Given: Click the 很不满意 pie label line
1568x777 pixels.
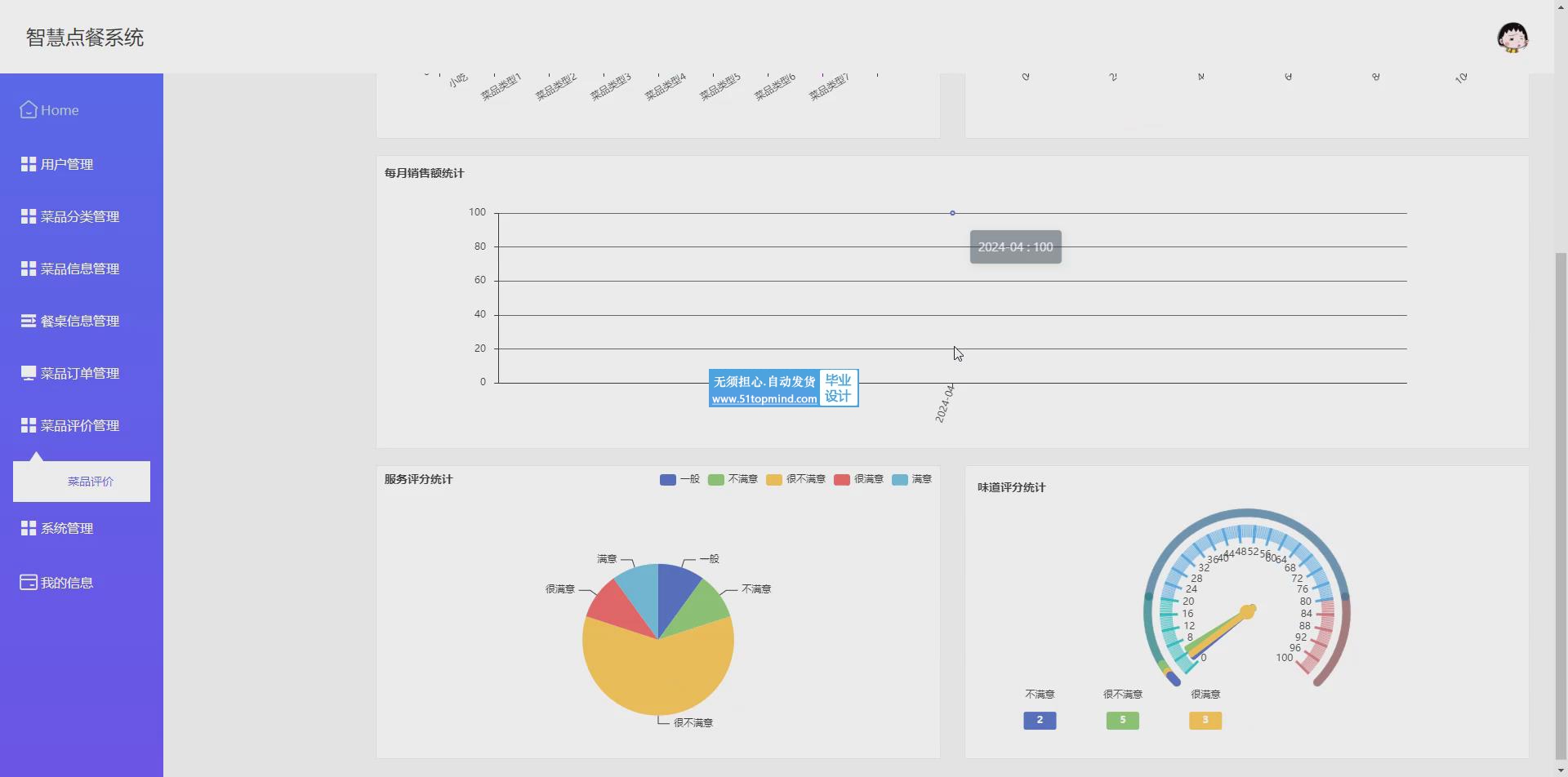Looking at the screenshot, I should pyautogui.click(x=663, y=720).
